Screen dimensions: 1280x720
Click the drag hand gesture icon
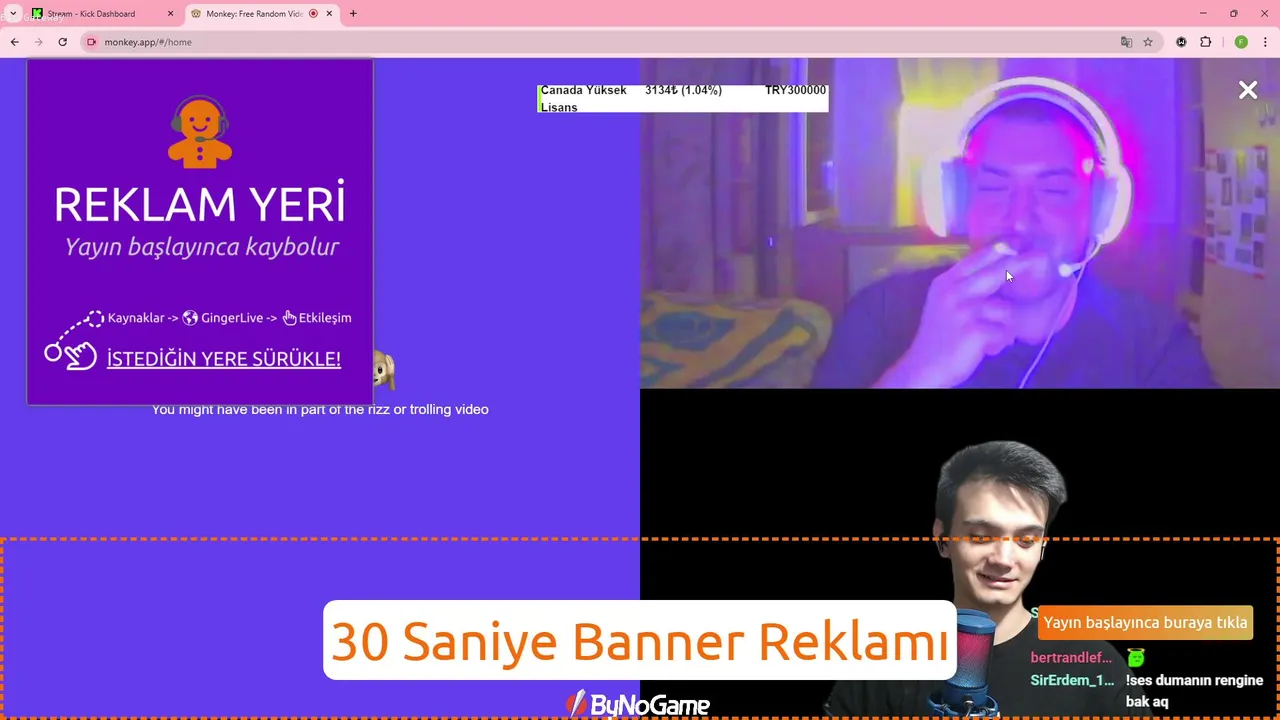[x=71, y=342]
